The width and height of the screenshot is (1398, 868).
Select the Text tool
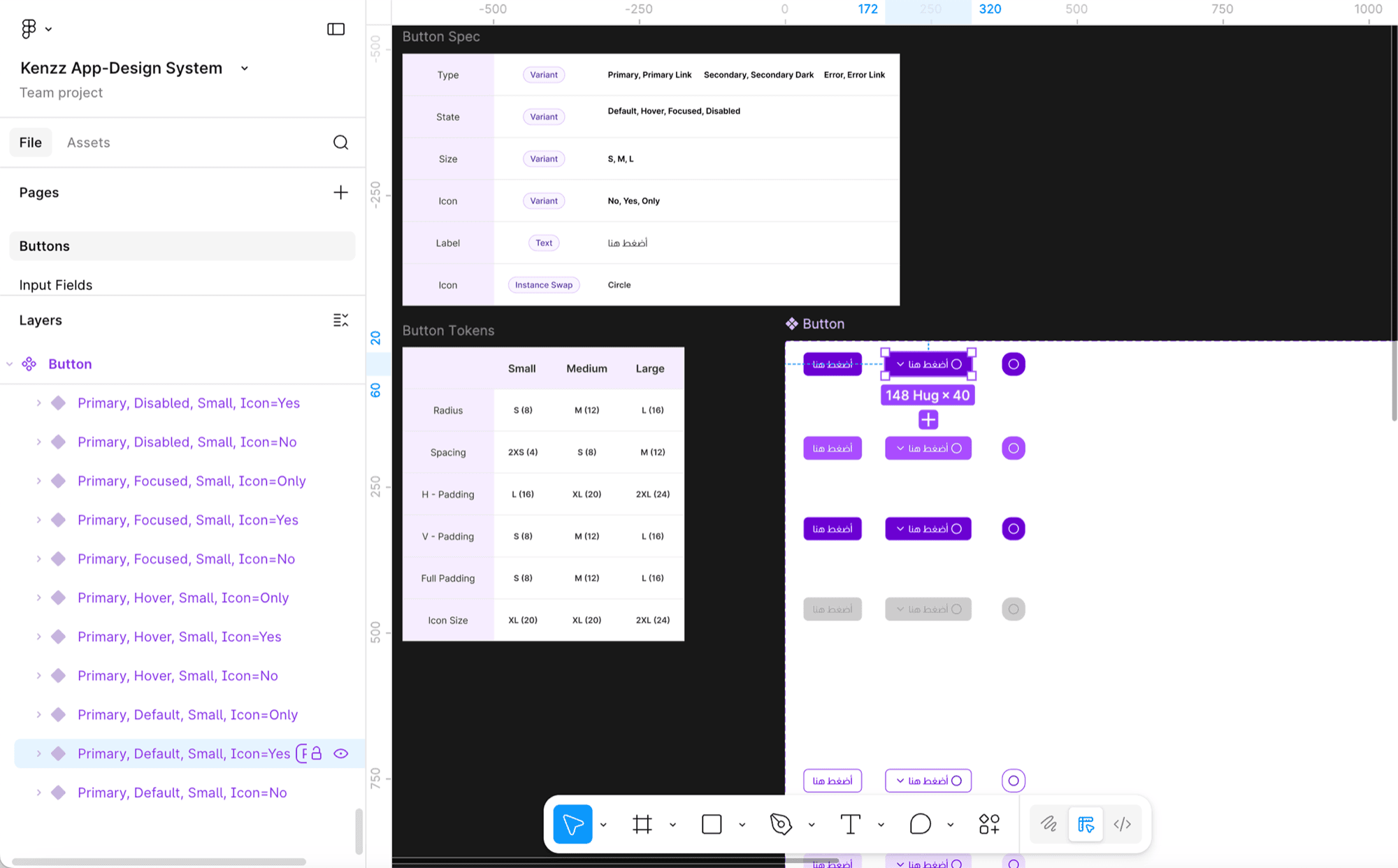[x=850, y=825]
